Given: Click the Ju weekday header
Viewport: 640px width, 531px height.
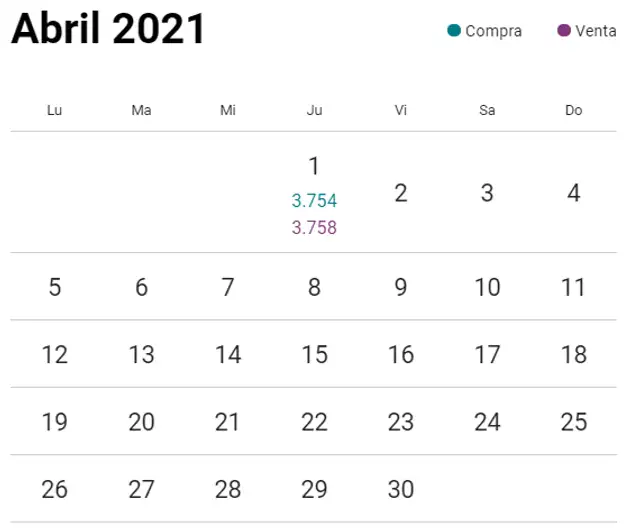Looking at the screenshot, I should click(x=314, y=110).
